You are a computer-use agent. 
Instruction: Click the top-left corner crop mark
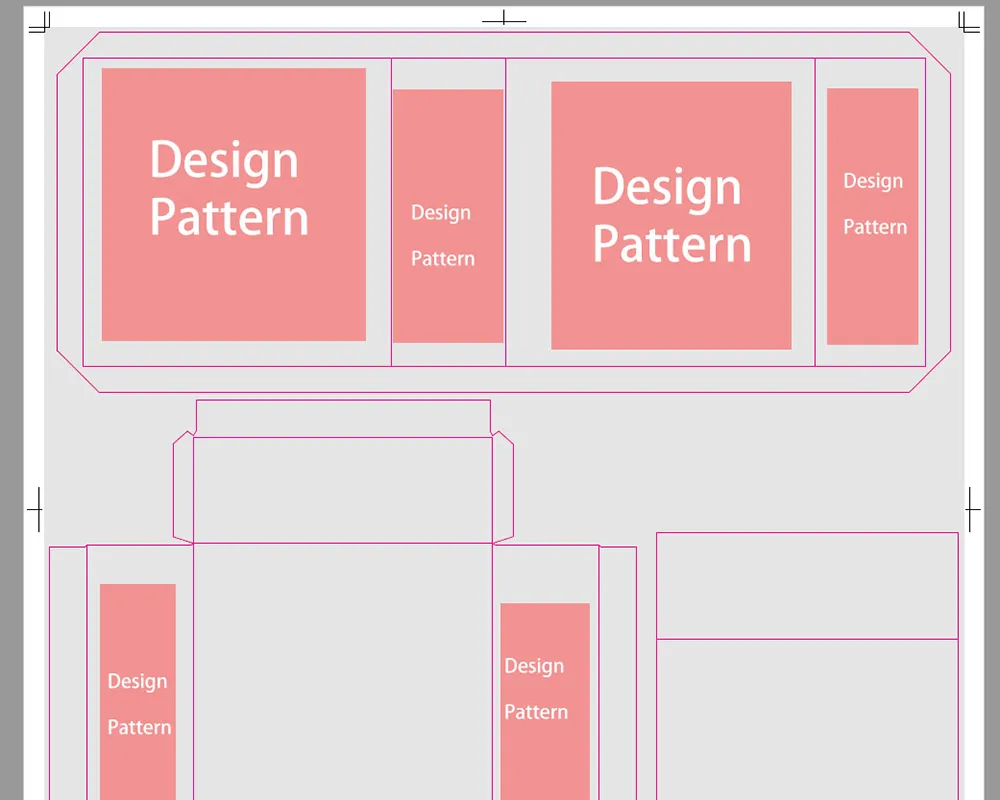[x=40, y=22]
